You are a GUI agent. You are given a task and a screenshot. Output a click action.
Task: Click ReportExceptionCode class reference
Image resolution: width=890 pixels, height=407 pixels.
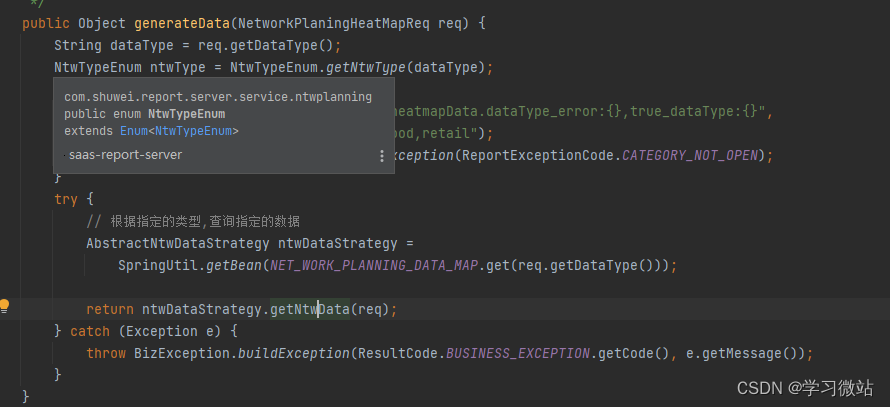coord(539,156)
